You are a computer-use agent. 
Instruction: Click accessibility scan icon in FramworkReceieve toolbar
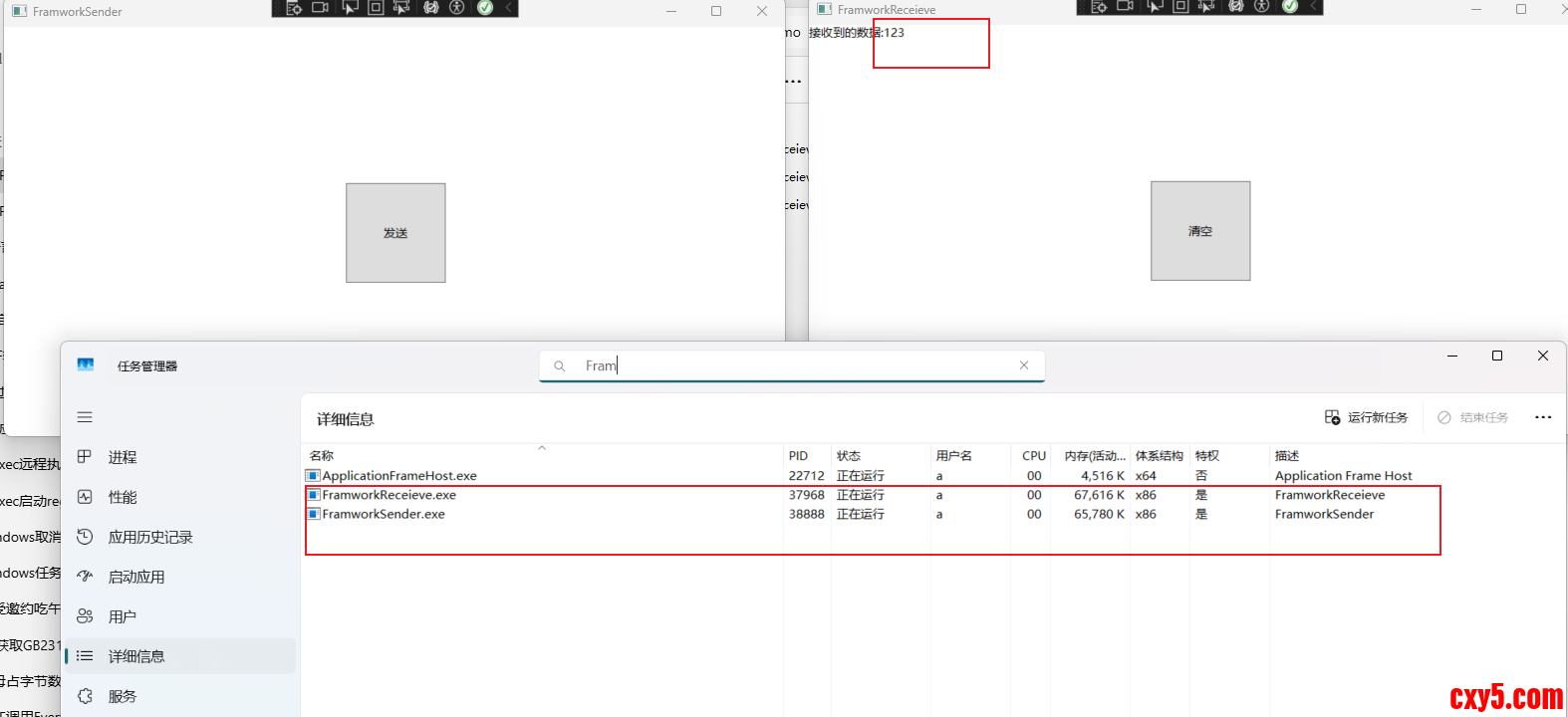[1262, 7]
